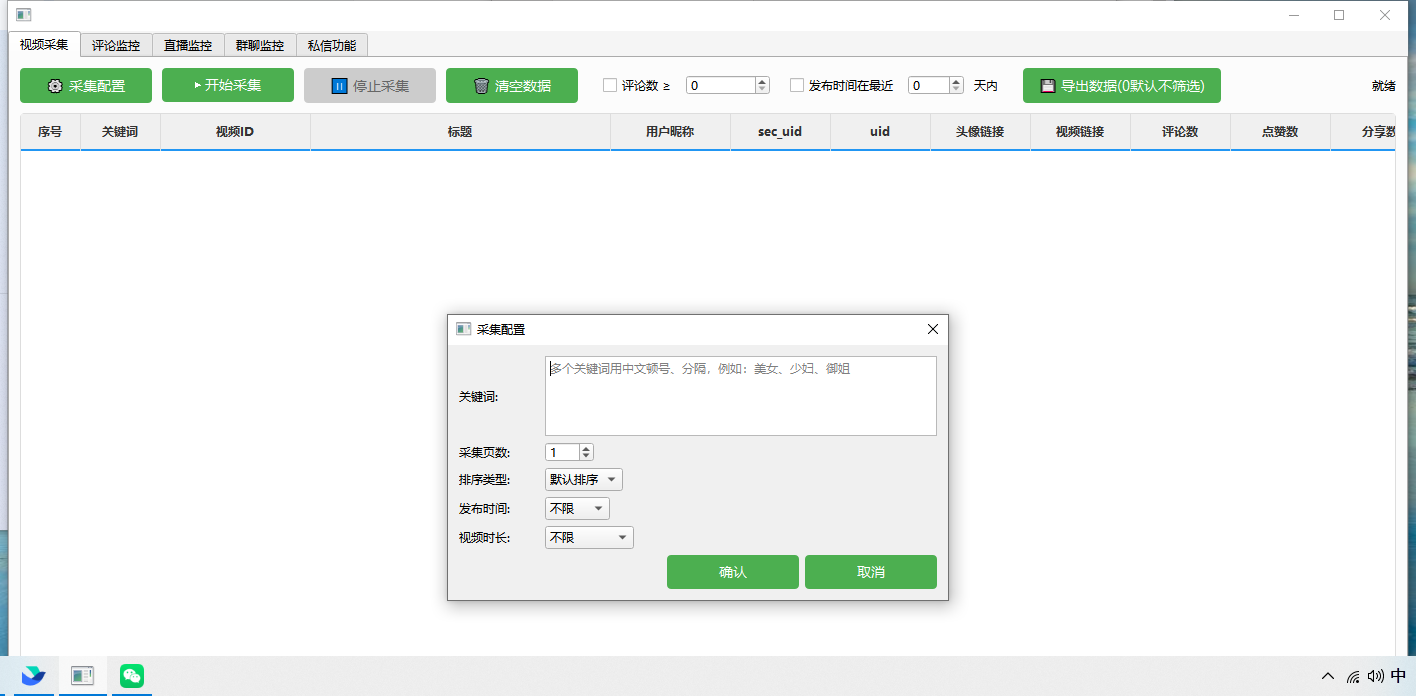Click the trash icon on 清空数据 button
The image size is (1416, 696).
pyautogui.click(x=481, y=86)
